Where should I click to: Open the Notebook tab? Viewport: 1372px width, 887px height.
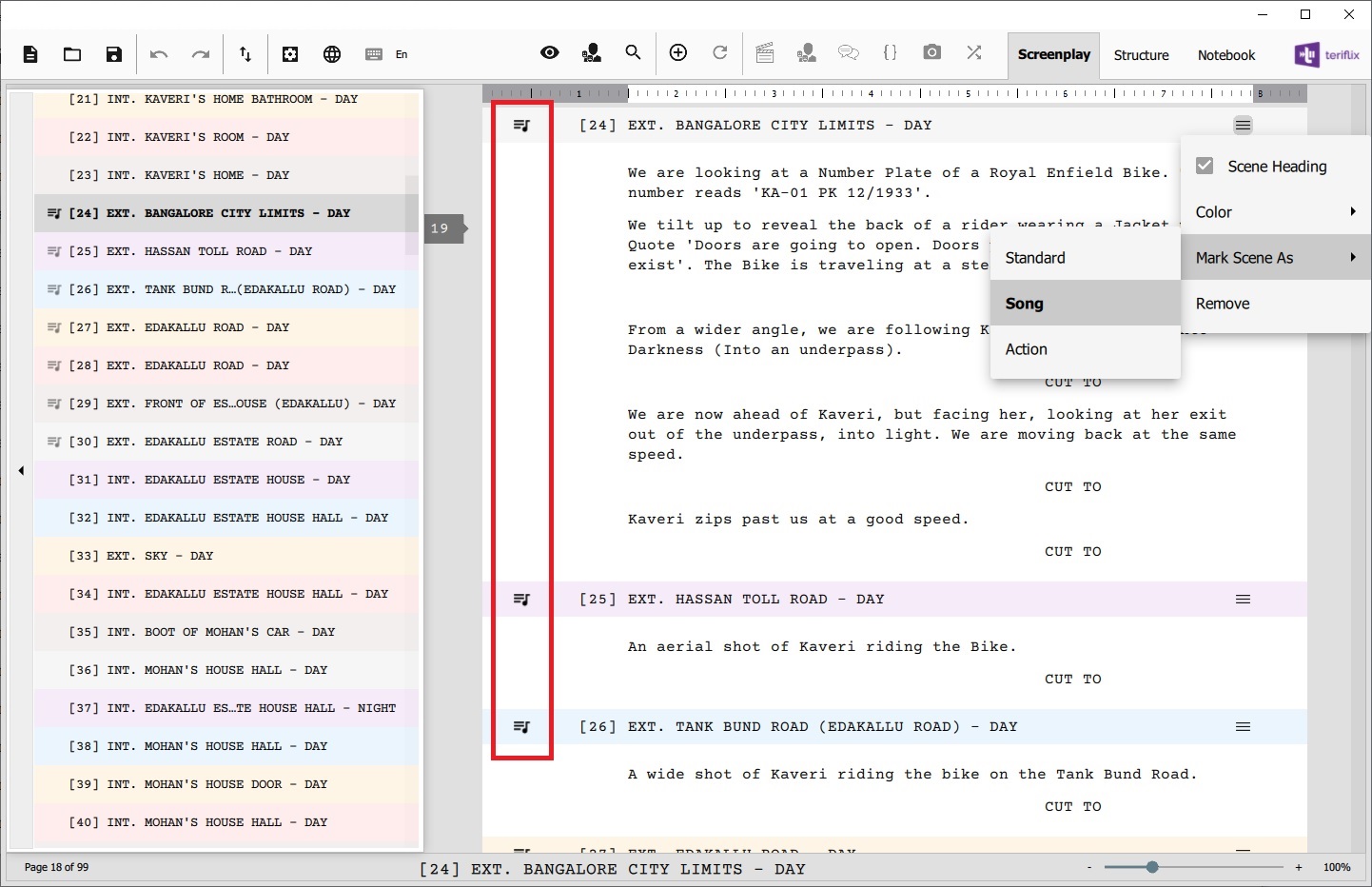pos(1226,55)
